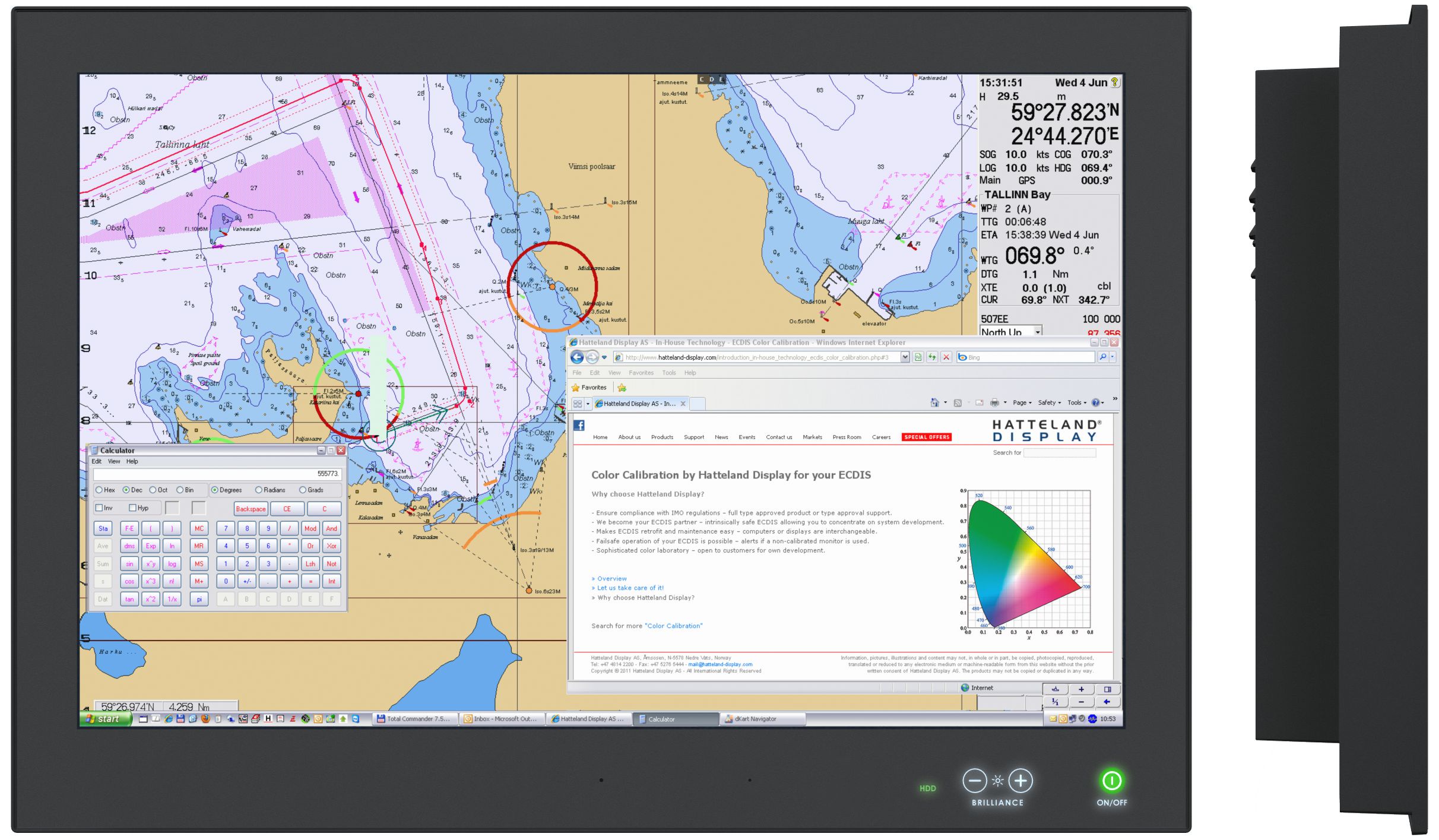Click the chart zoom-in plus button
Screen dimensions: 1439x840
click(1081, 689)
